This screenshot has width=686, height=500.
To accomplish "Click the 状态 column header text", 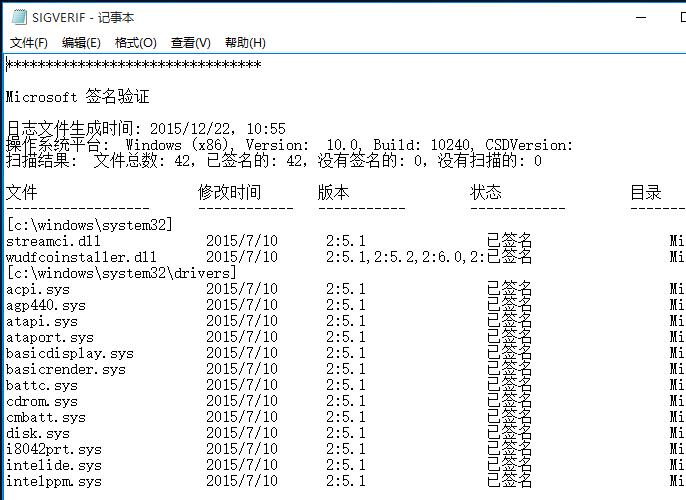I will click(485, 192).
